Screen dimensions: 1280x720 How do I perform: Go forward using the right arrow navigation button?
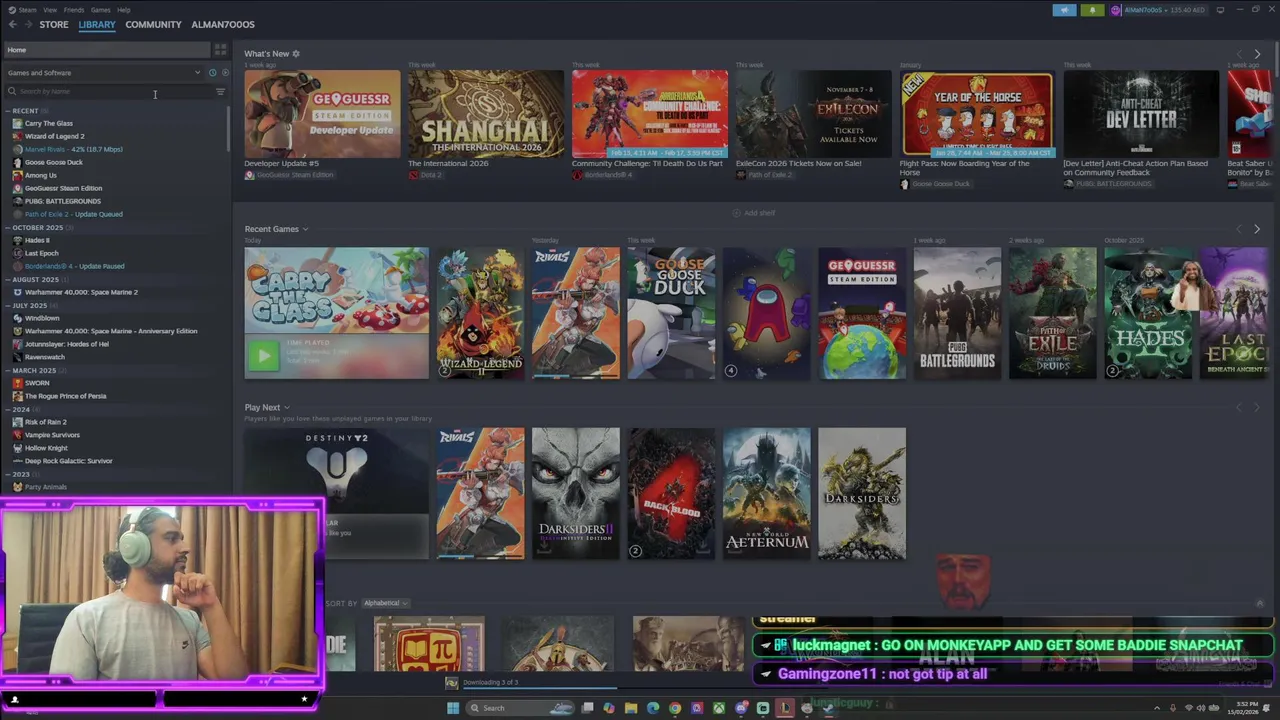27,24
